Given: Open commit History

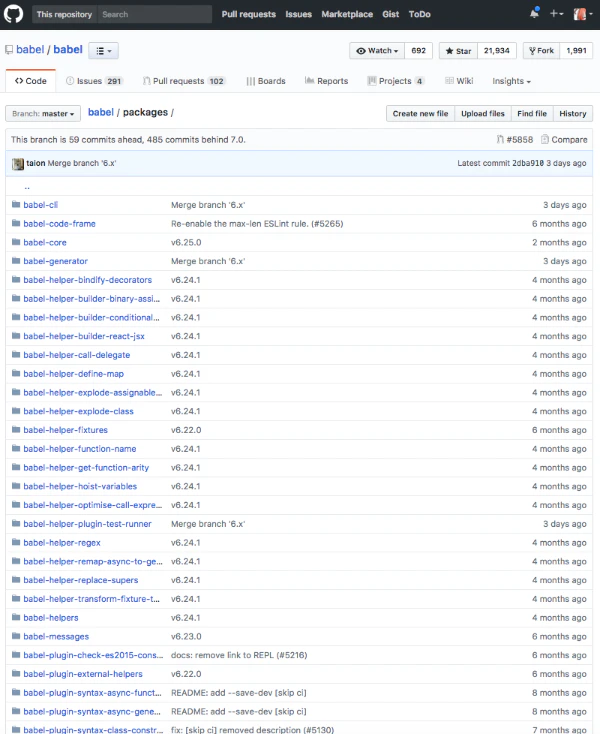Looking at the screenshot, I should coord(572,113).
